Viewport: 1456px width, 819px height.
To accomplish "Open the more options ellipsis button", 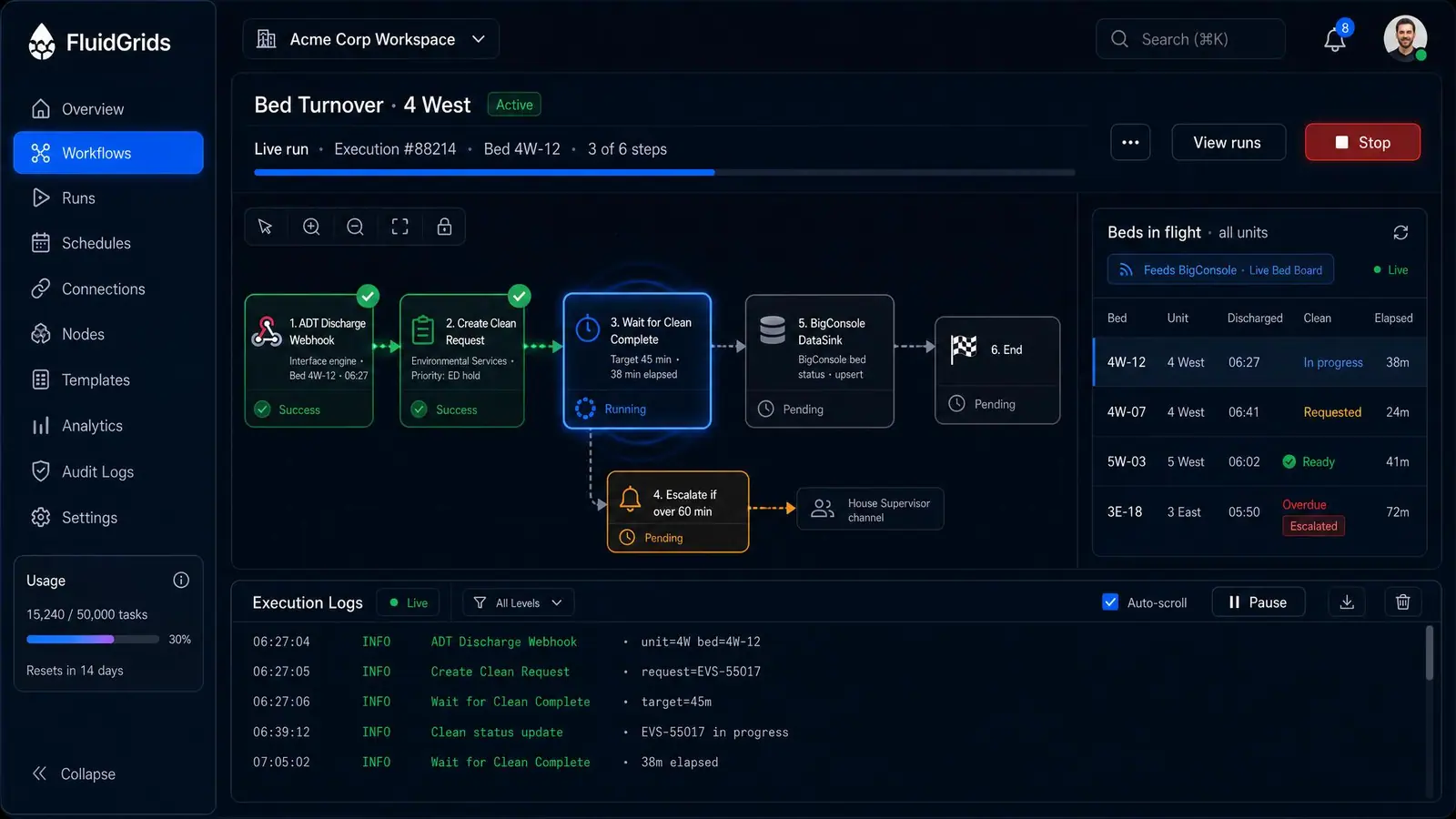I will (x=1130, y=142).
